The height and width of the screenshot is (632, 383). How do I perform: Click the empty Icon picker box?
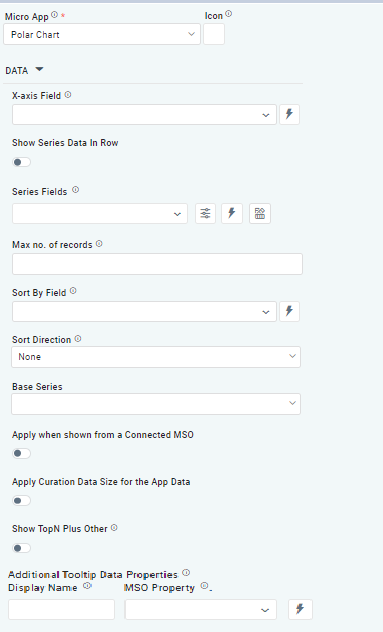214,34
